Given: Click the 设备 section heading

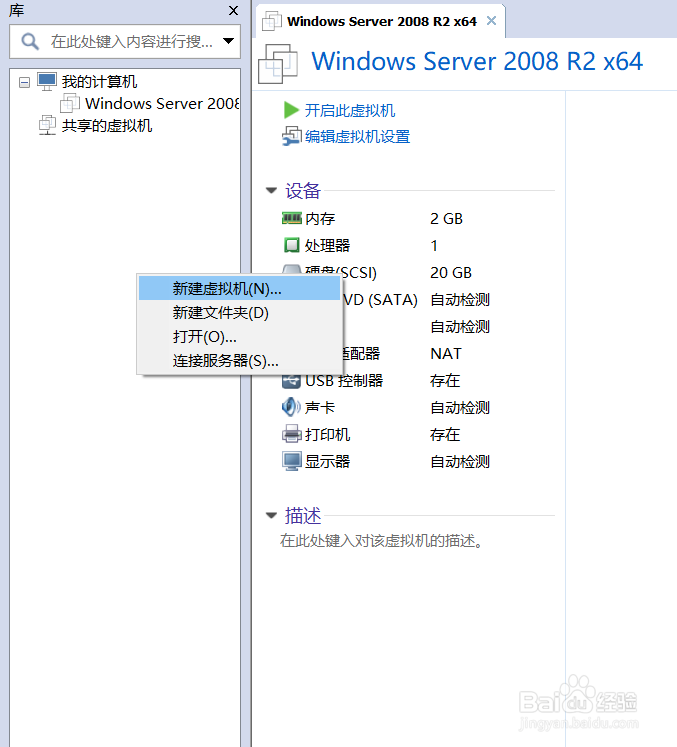Looking at the screenshot, I should click(x=303, y=191).
